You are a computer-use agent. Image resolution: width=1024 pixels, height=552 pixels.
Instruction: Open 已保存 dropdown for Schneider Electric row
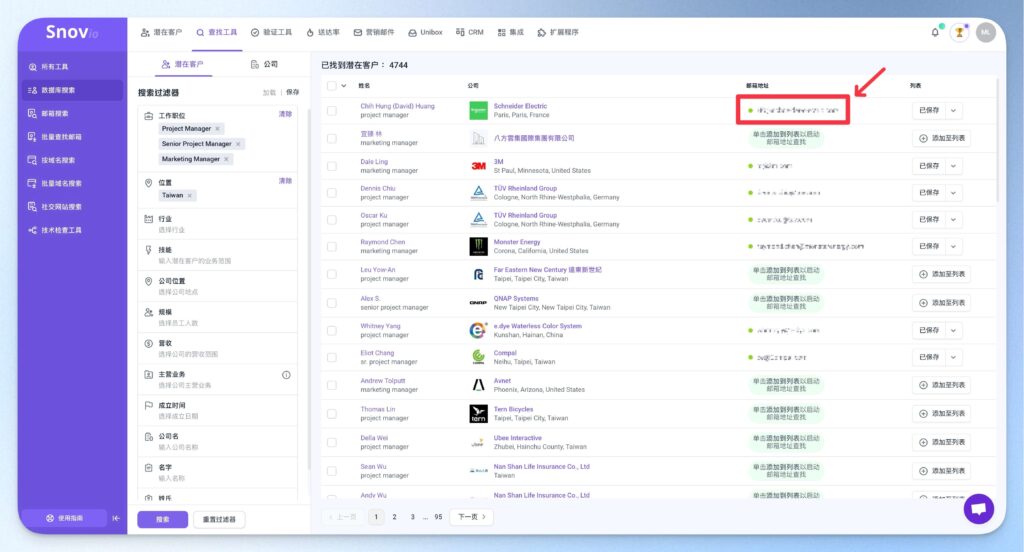coord(953,110)
